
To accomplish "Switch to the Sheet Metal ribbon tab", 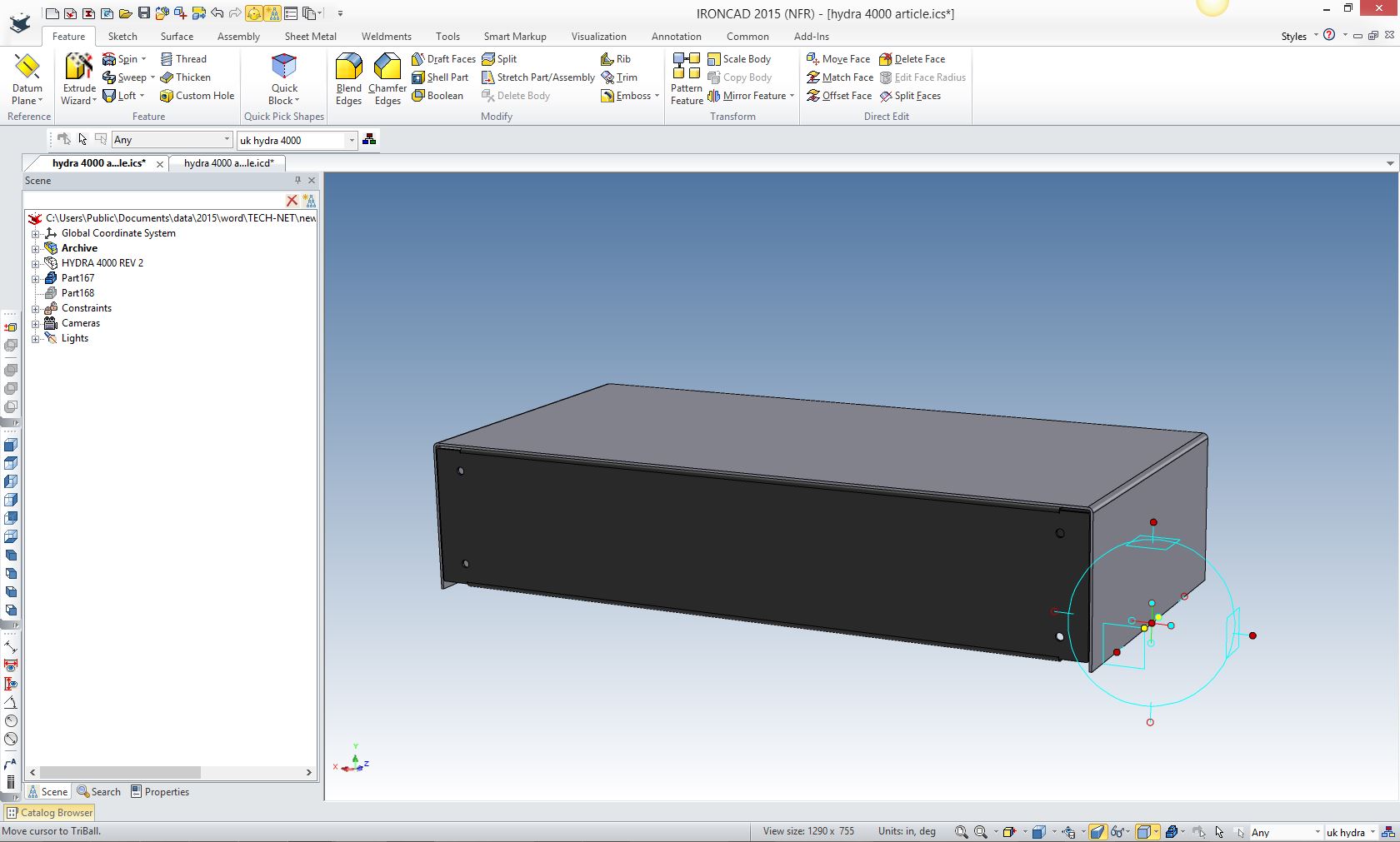I will click(x=310, y=37).
